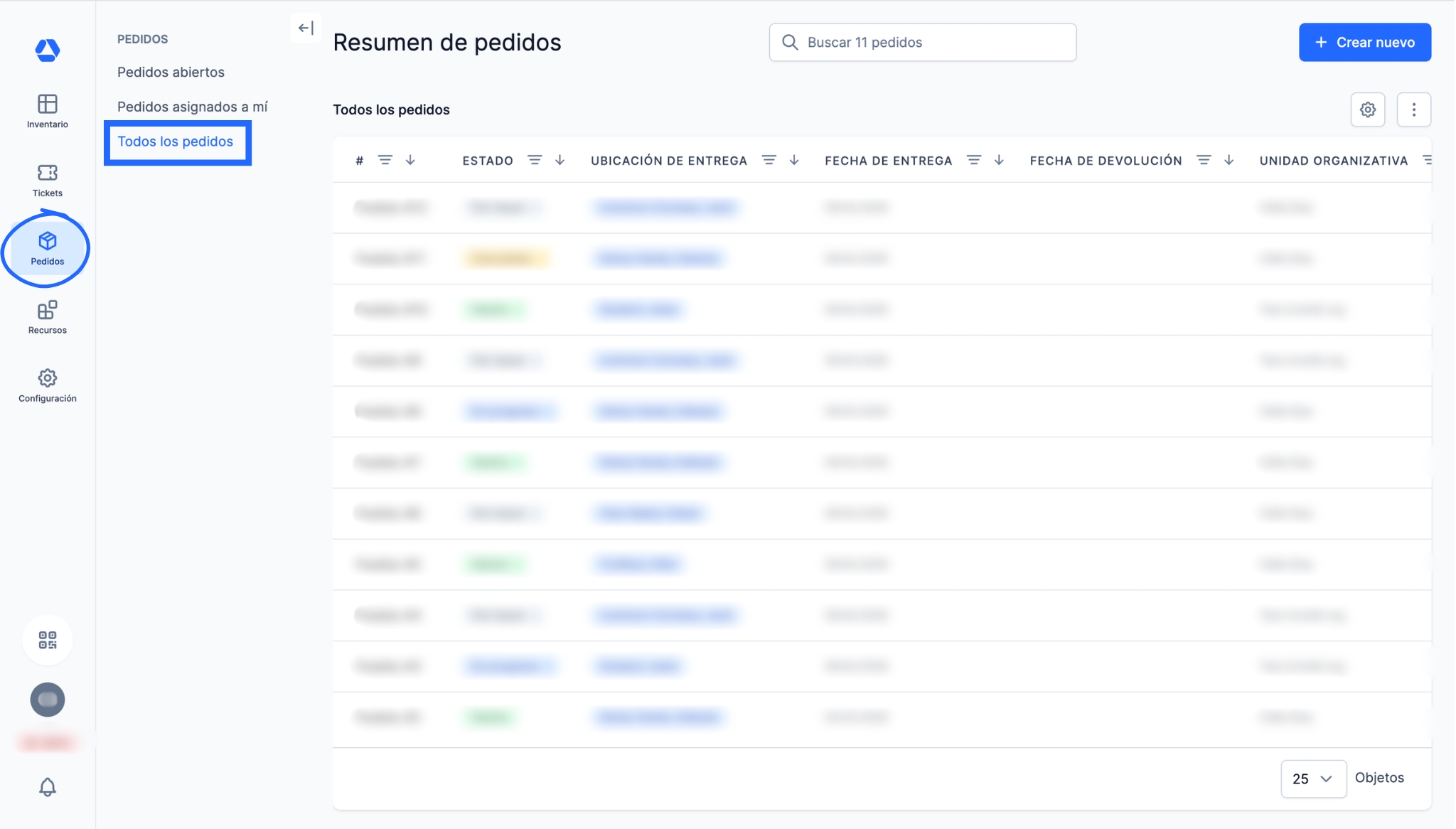Open the Inventario sidebar section
Image resolution: width=1456 pixels, height=829 pixels.
pyautogui.click(x=47, y=111)
